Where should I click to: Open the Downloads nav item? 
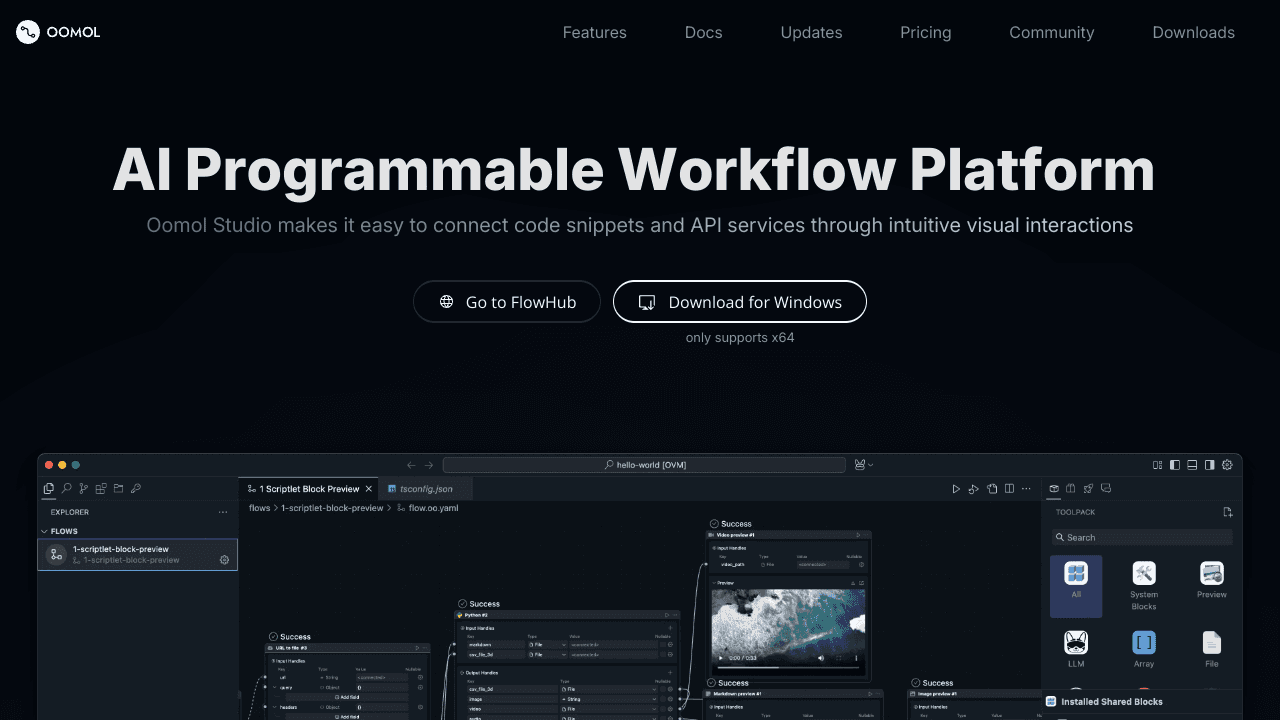click(1193, 32)
